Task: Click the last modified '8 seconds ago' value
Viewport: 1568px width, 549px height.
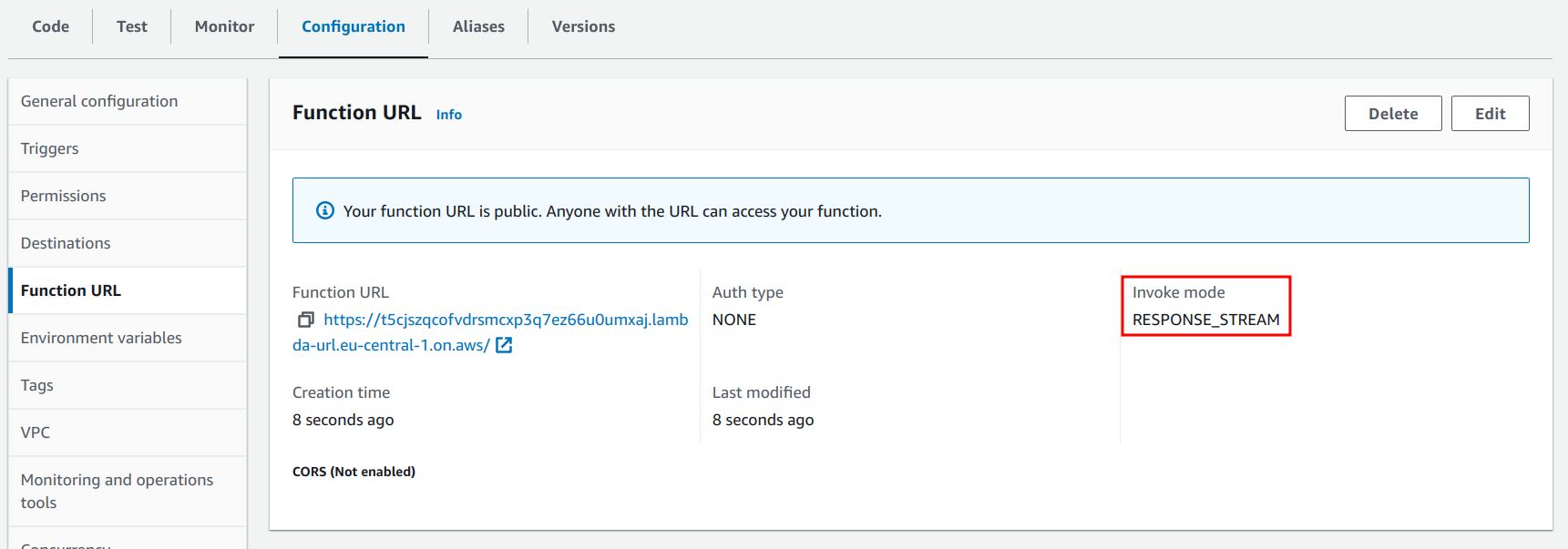Action: pos(764,420)
